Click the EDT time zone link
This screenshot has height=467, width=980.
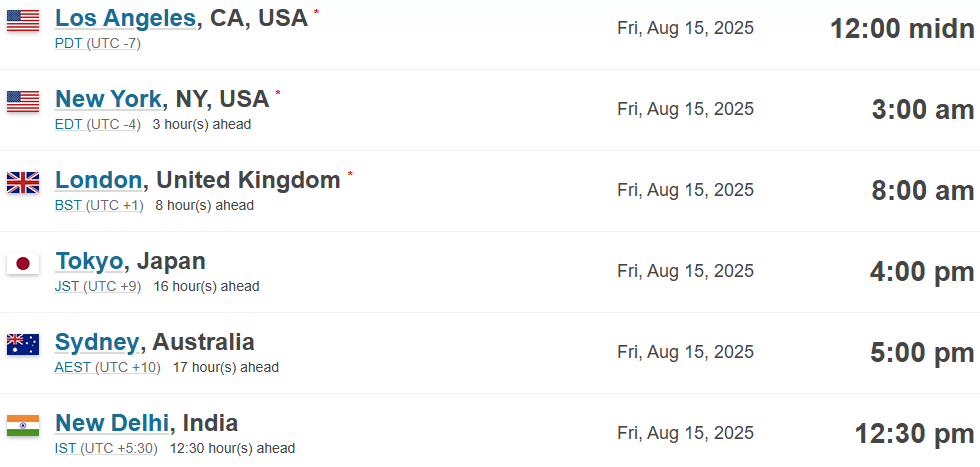click(x=69, y=124)
